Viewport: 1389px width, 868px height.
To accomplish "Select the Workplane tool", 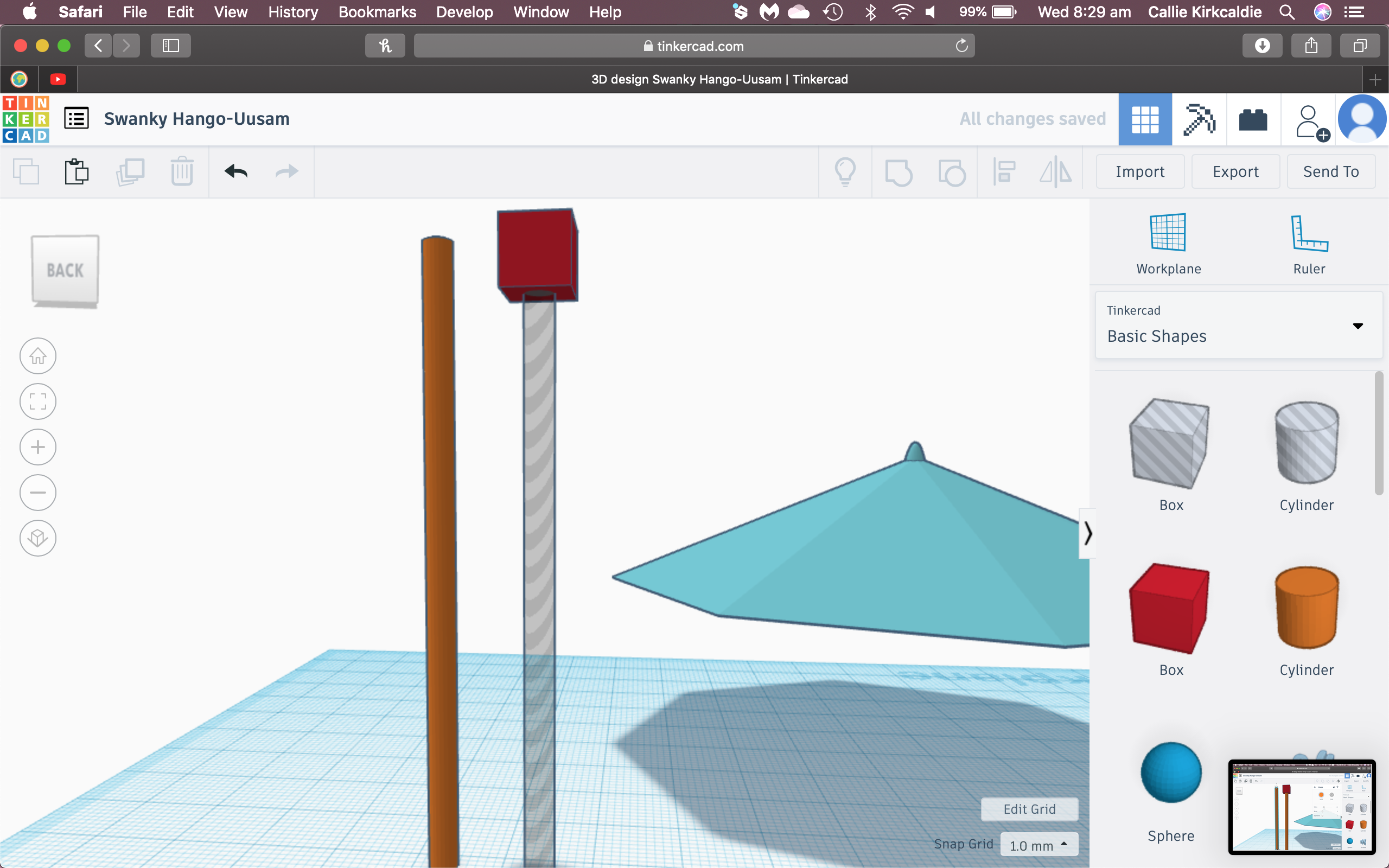I will [x=1168, y=244].
